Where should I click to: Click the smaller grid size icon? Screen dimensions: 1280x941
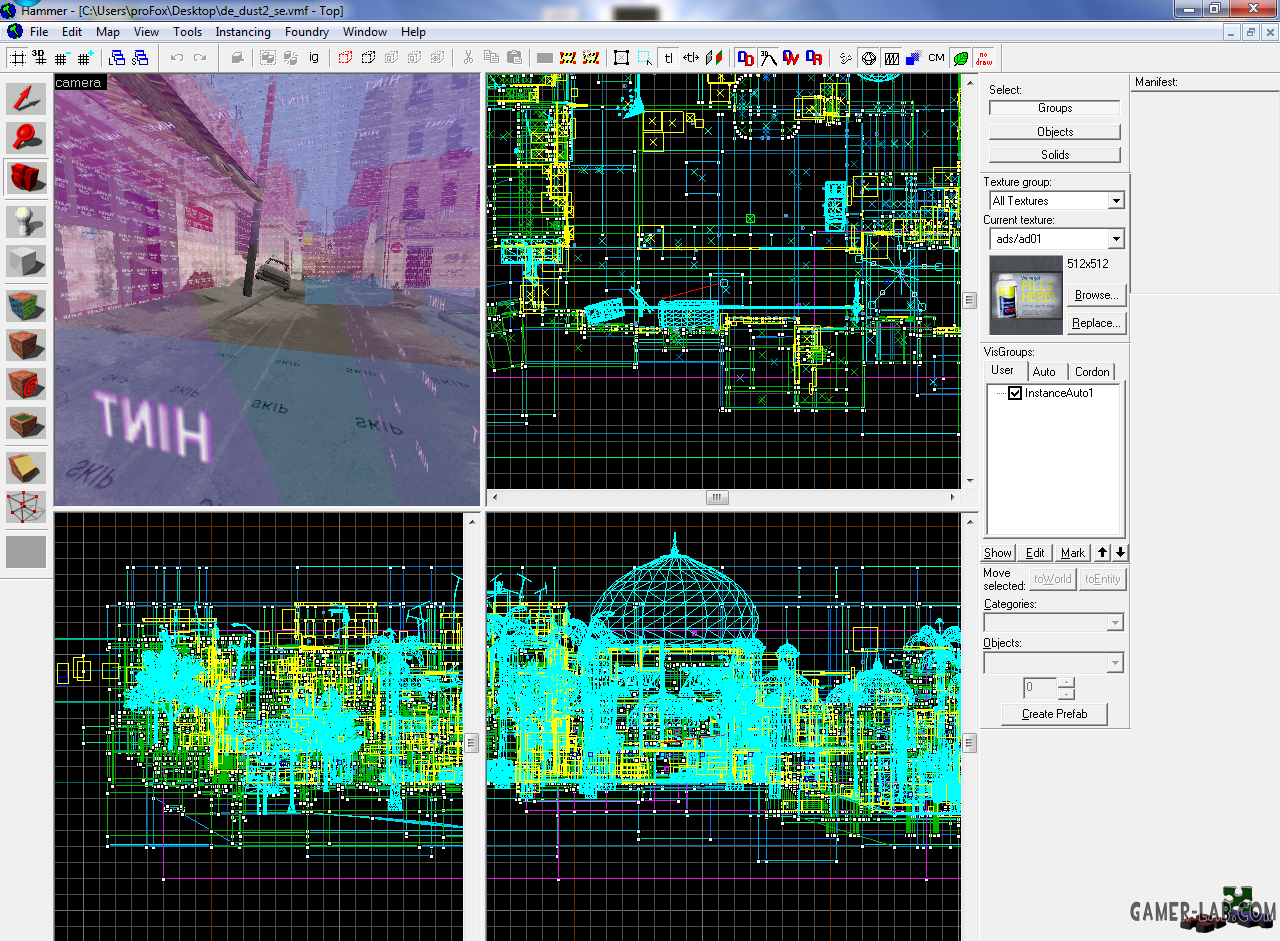pyautogui.click(x=62, y=58)
